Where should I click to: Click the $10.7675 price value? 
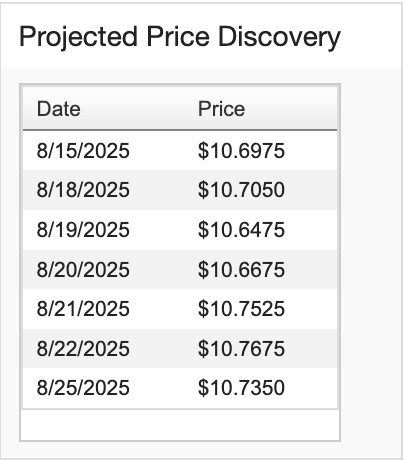241,349
